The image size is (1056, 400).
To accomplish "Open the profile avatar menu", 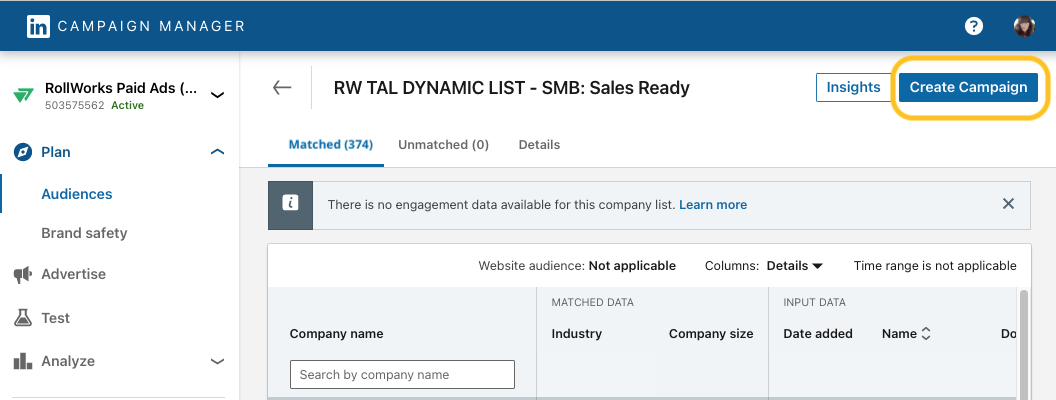I will [x=1024, y=26].
